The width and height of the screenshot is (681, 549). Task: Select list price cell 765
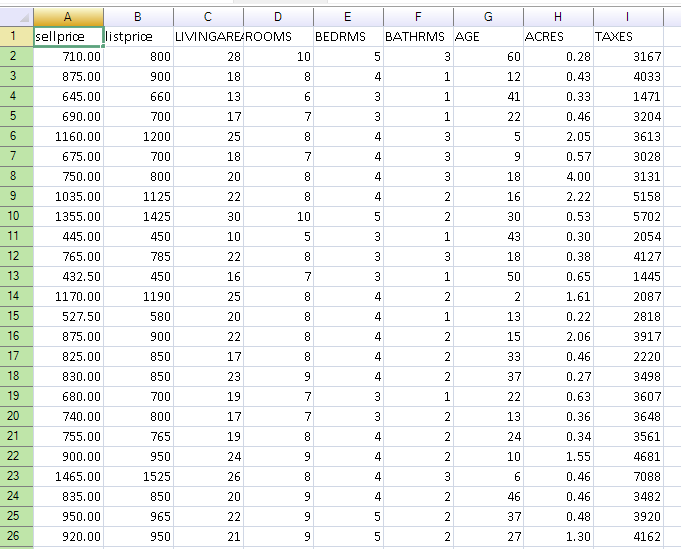tap(138, 436)
